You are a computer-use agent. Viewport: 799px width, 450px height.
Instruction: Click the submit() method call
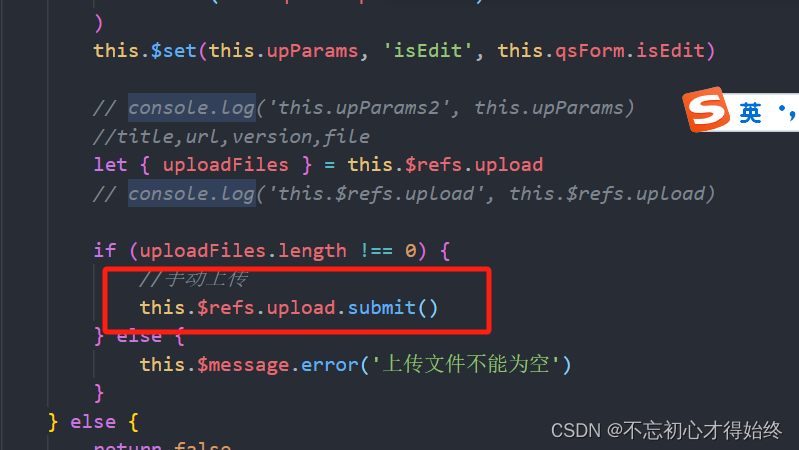[392, 307]
